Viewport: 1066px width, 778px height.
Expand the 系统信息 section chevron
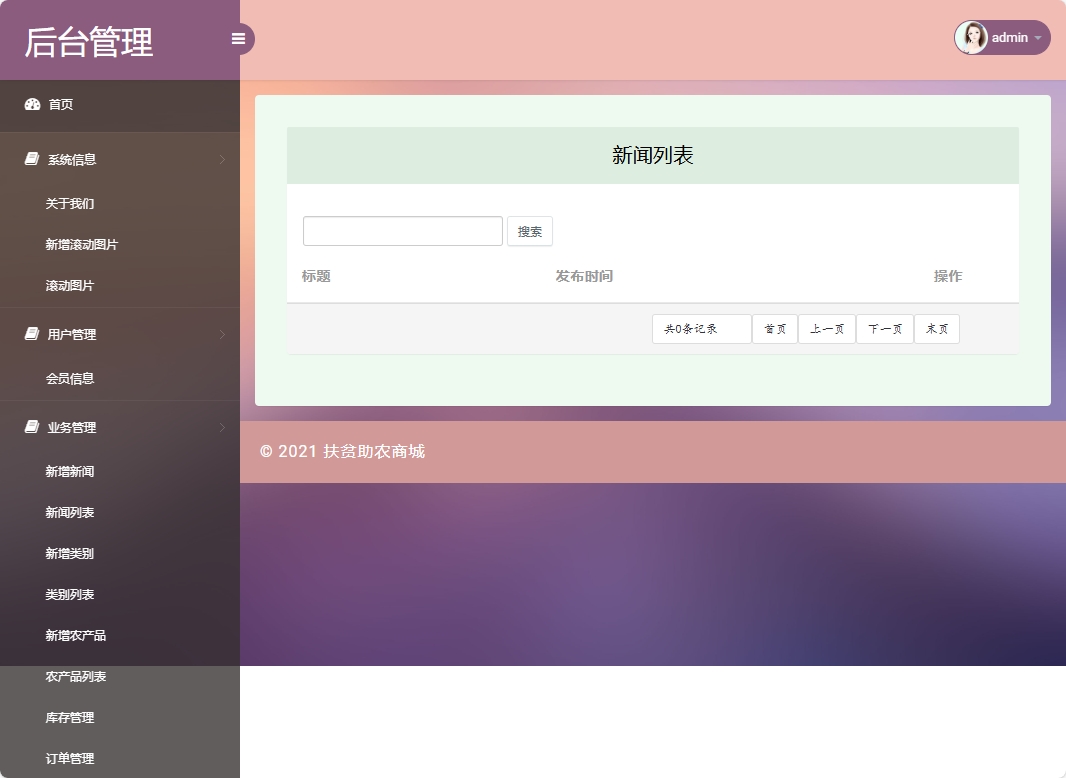coord(222,159)
